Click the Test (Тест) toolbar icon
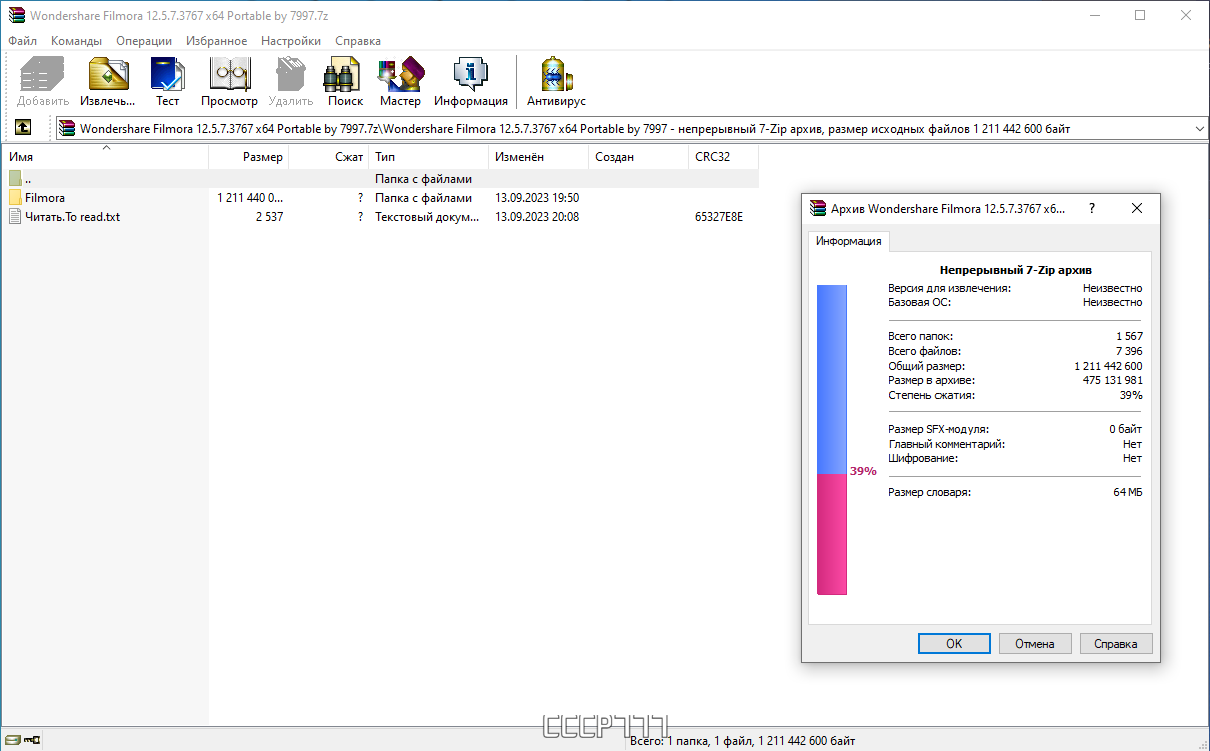1210x751 pixels. point(167,75)
